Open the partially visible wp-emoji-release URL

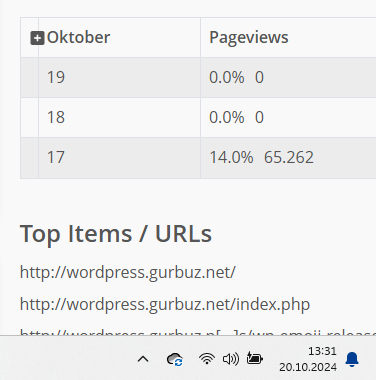click(x=198, y=332)
